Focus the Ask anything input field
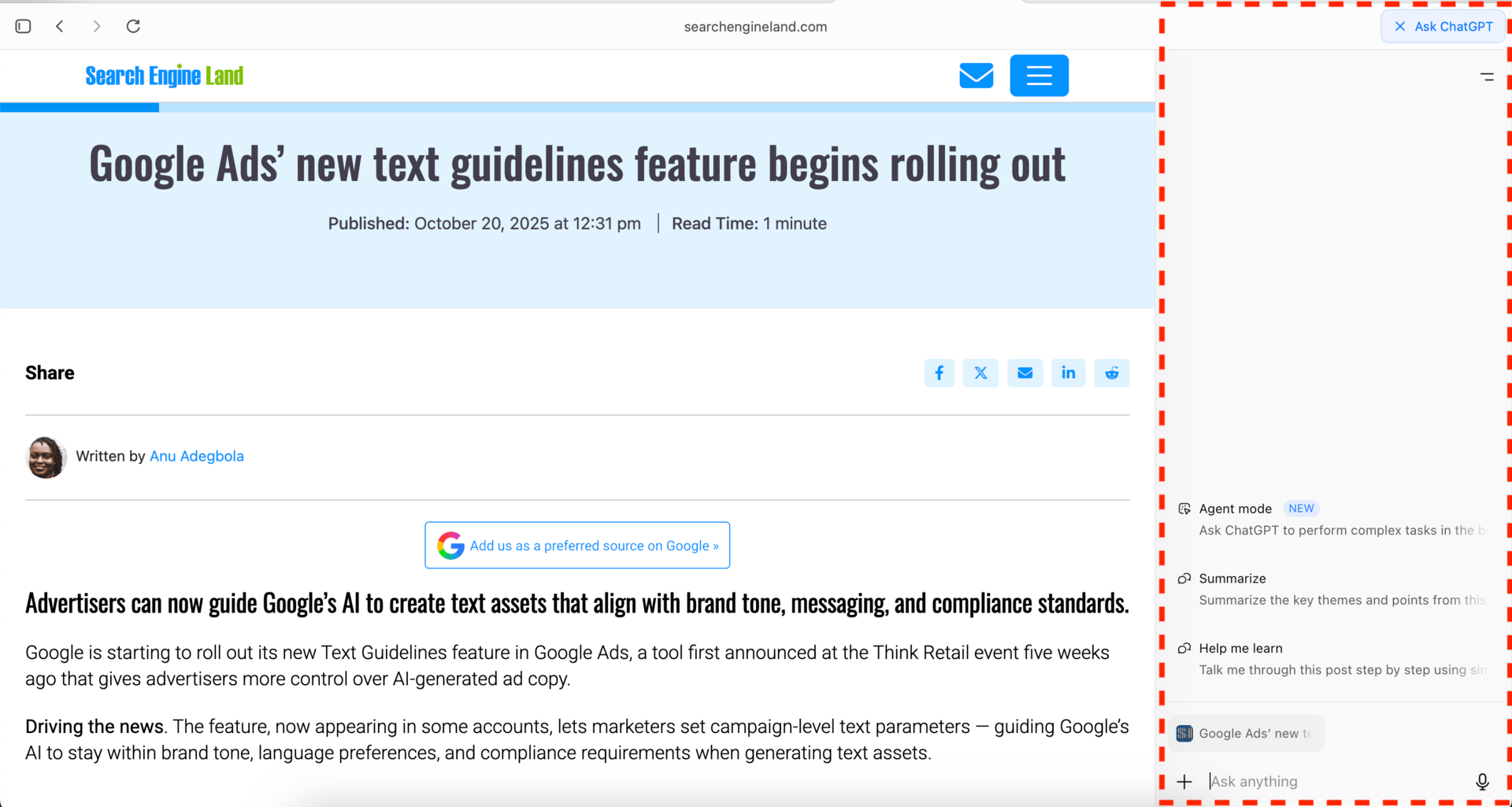The image size is (1512, 807). [1336, 782]
